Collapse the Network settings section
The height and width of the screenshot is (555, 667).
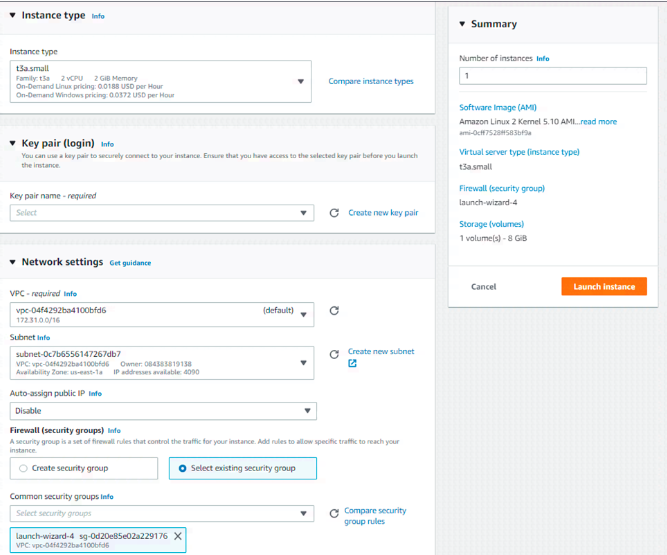tap(13, 262)
